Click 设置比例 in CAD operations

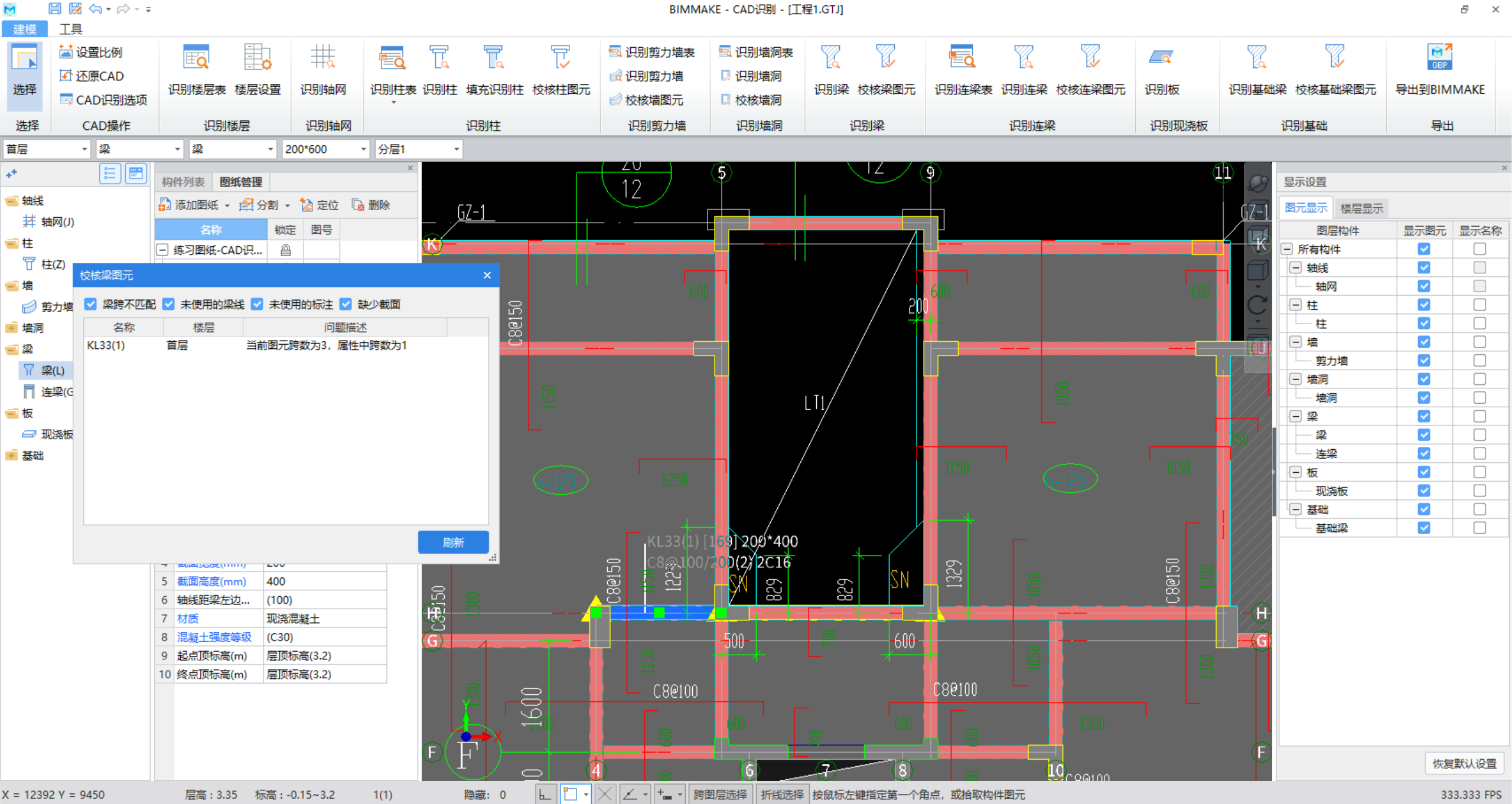[x=91, y=52]
